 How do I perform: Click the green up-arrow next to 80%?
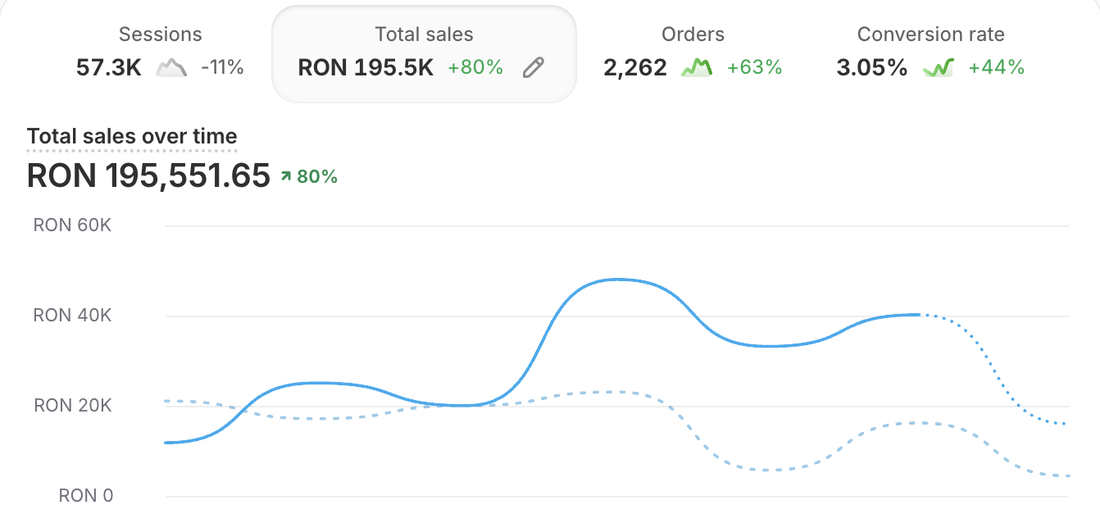(286, 177)
